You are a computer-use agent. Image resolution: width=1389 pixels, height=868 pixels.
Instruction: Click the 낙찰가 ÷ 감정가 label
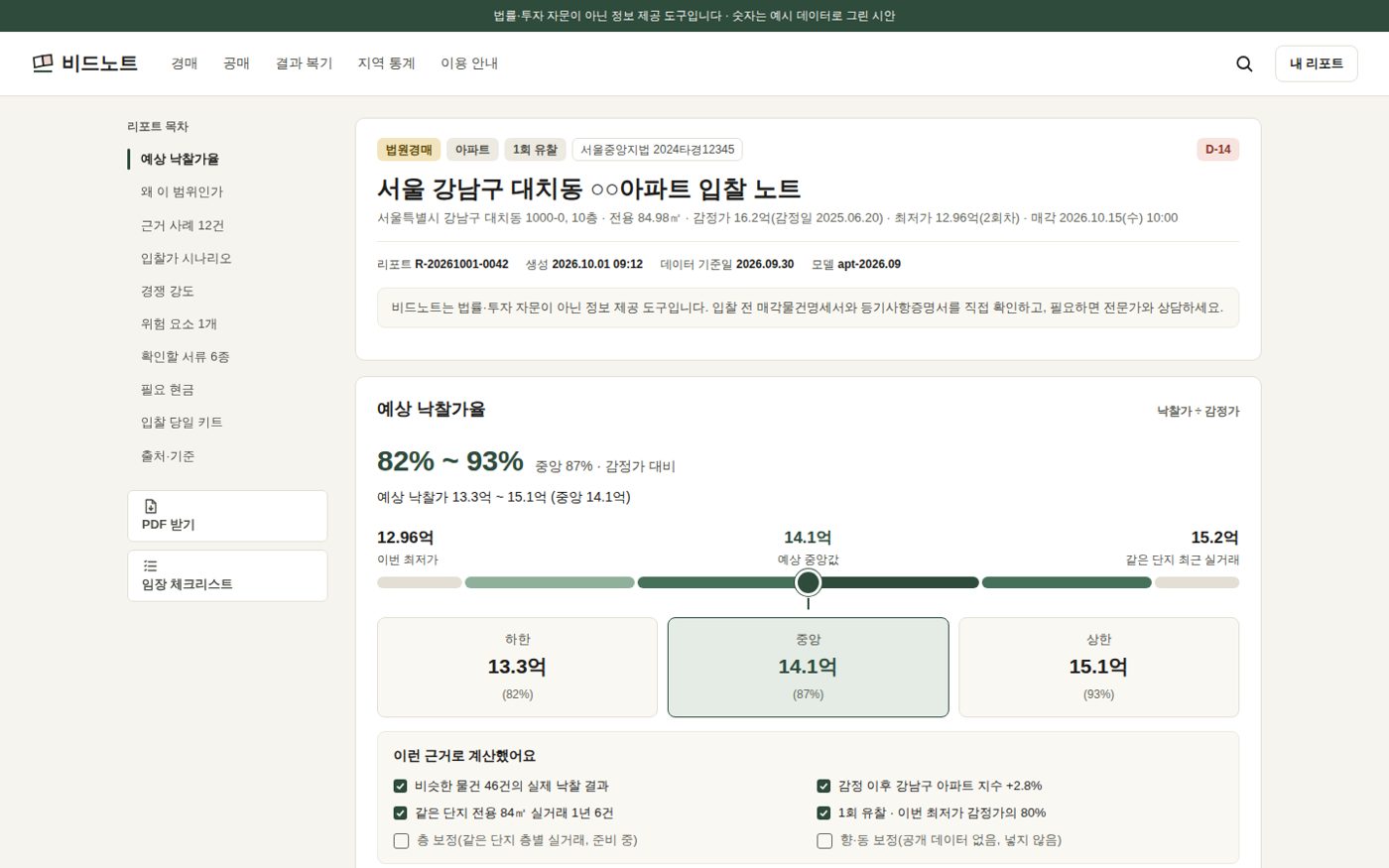point(1198,411)
